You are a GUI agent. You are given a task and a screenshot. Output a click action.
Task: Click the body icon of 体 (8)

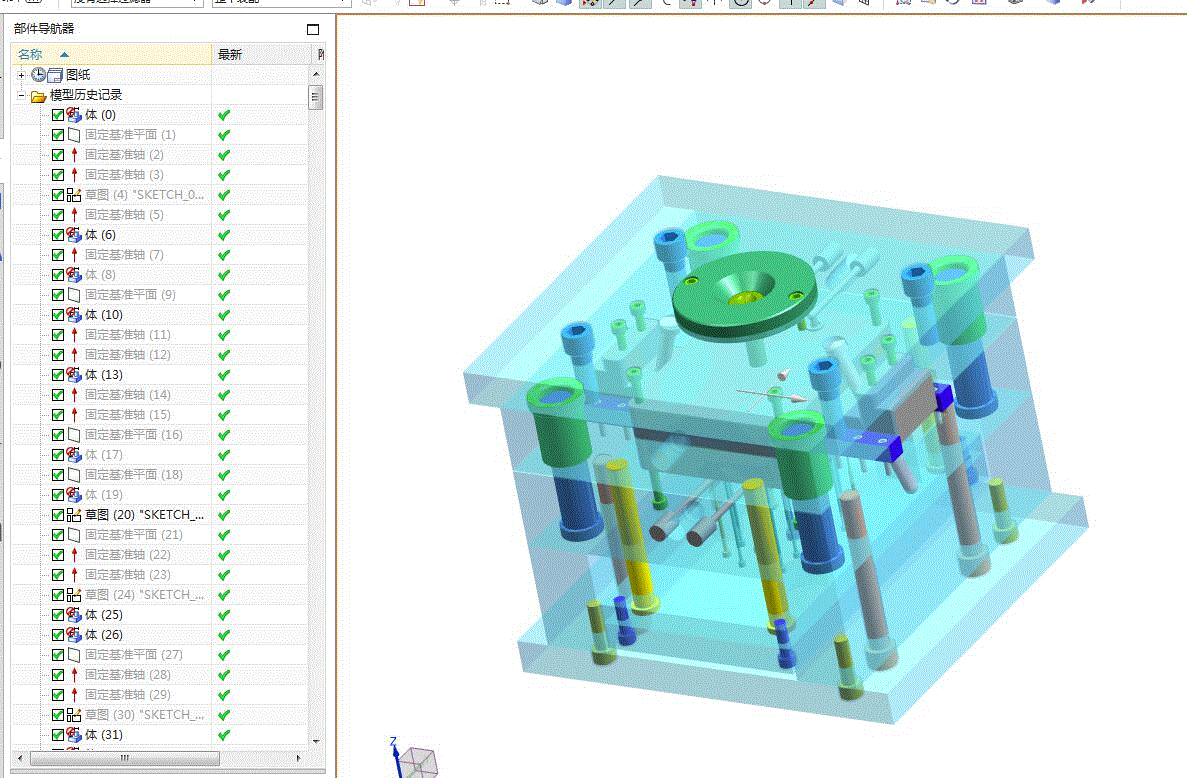click(73, 275)
